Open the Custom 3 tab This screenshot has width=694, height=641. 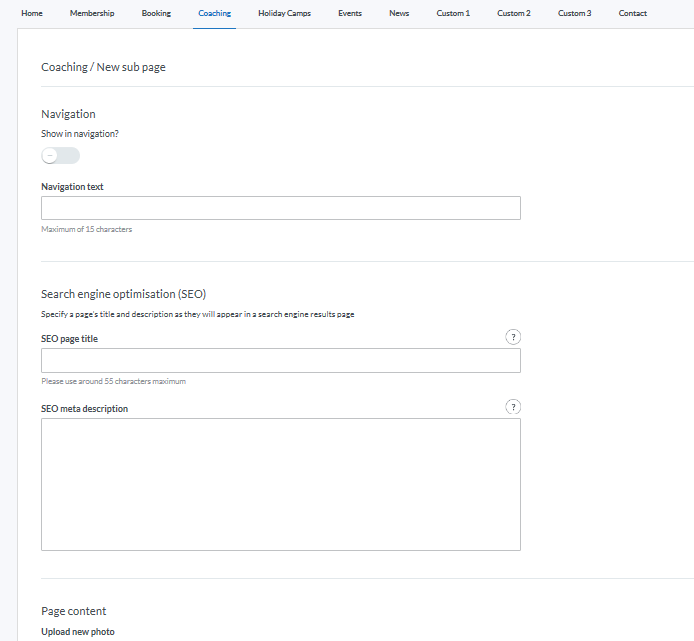574,14
